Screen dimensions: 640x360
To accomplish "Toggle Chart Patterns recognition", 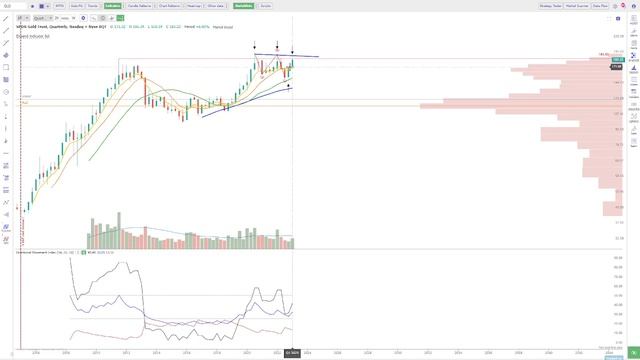I will [169, 6].
